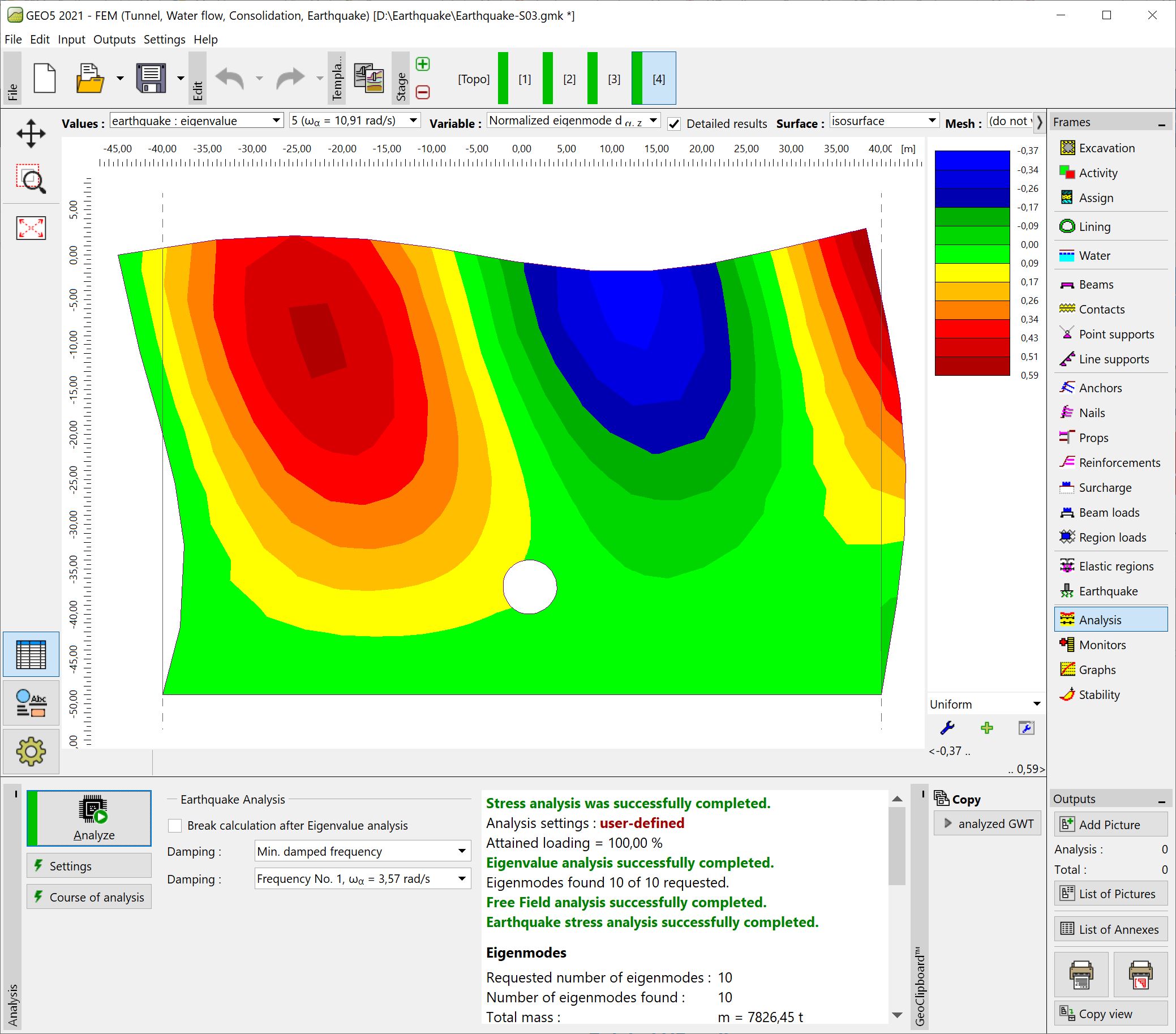Remove stage with red minus icon

(423, 92)
